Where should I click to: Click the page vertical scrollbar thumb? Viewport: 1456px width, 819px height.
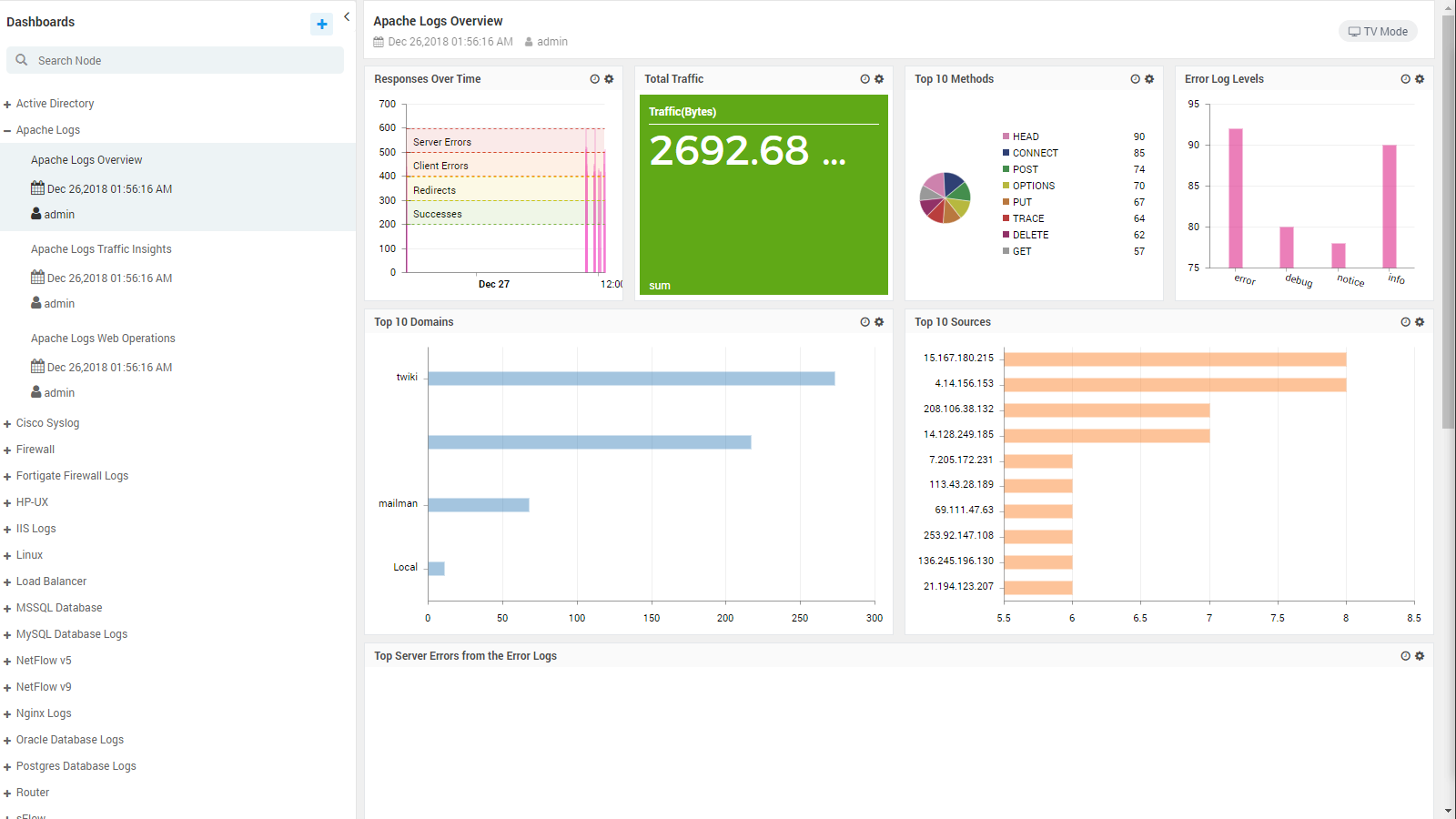1449,221
